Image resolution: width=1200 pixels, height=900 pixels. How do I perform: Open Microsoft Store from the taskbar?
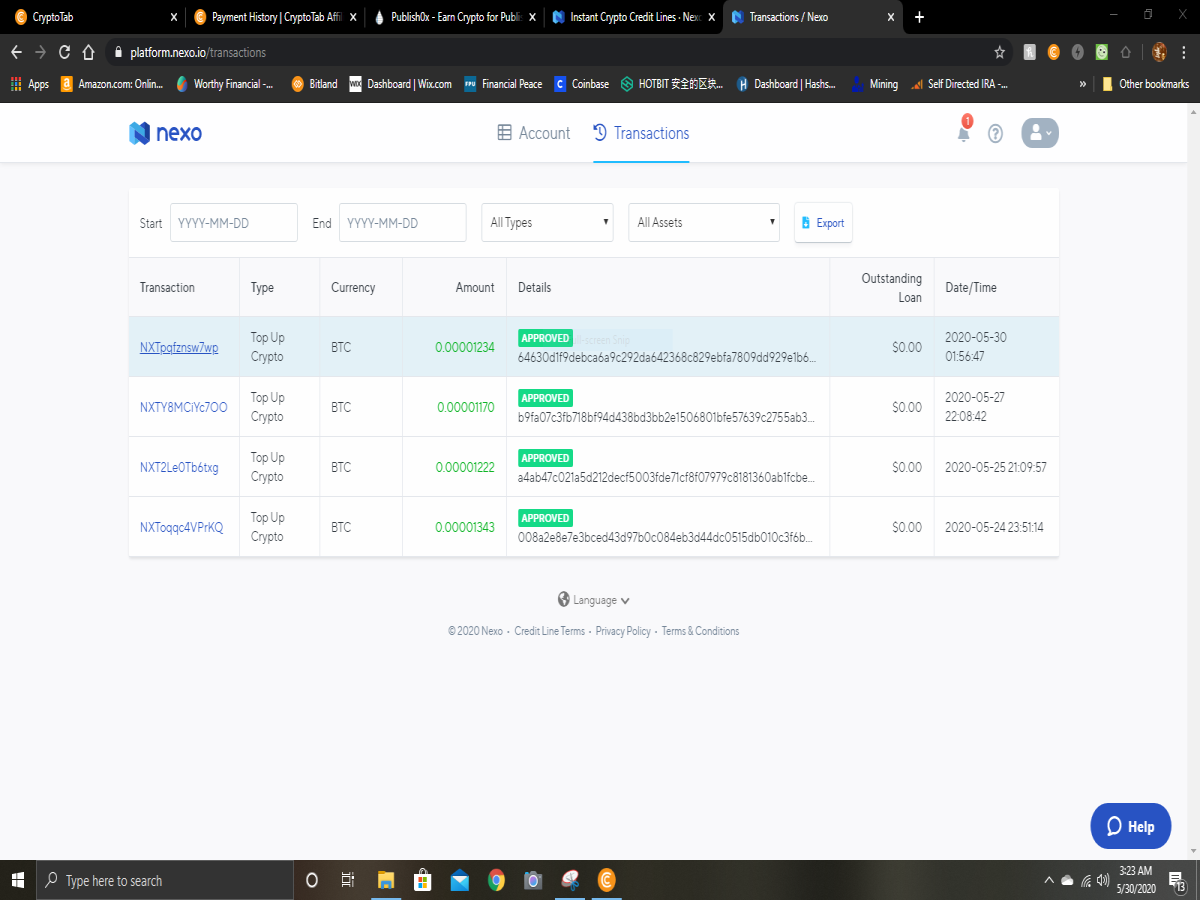(x=422, y=880)
